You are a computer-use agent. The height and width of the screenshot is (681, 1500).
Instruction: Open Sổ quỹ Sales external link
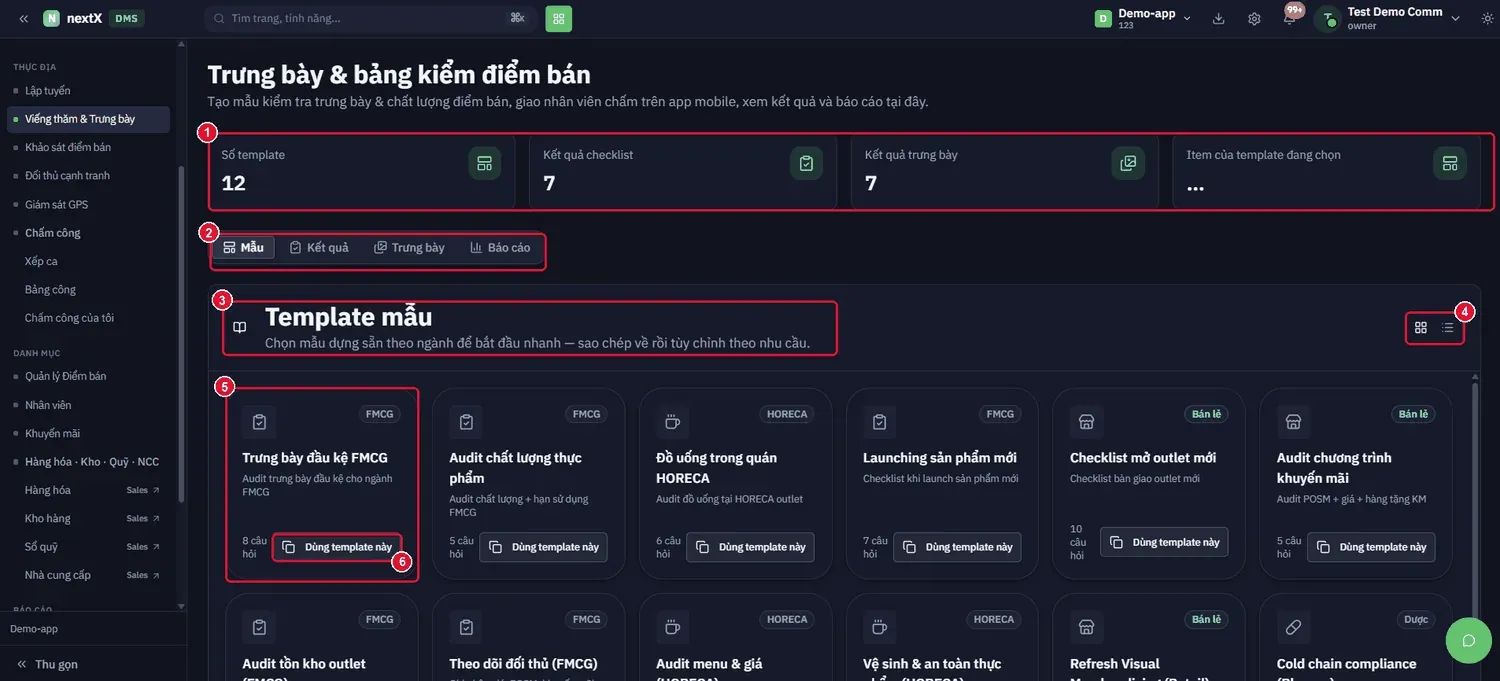[90, 547]
